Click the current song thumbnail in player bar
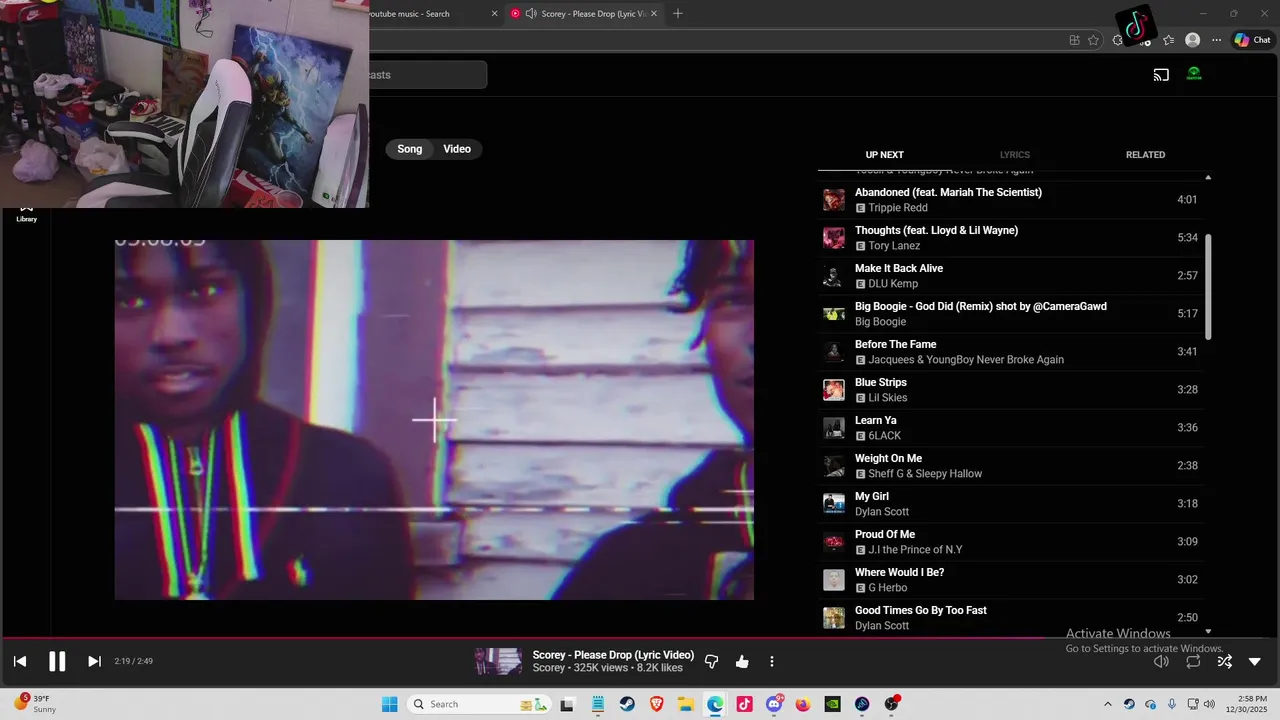 [498, 661]
